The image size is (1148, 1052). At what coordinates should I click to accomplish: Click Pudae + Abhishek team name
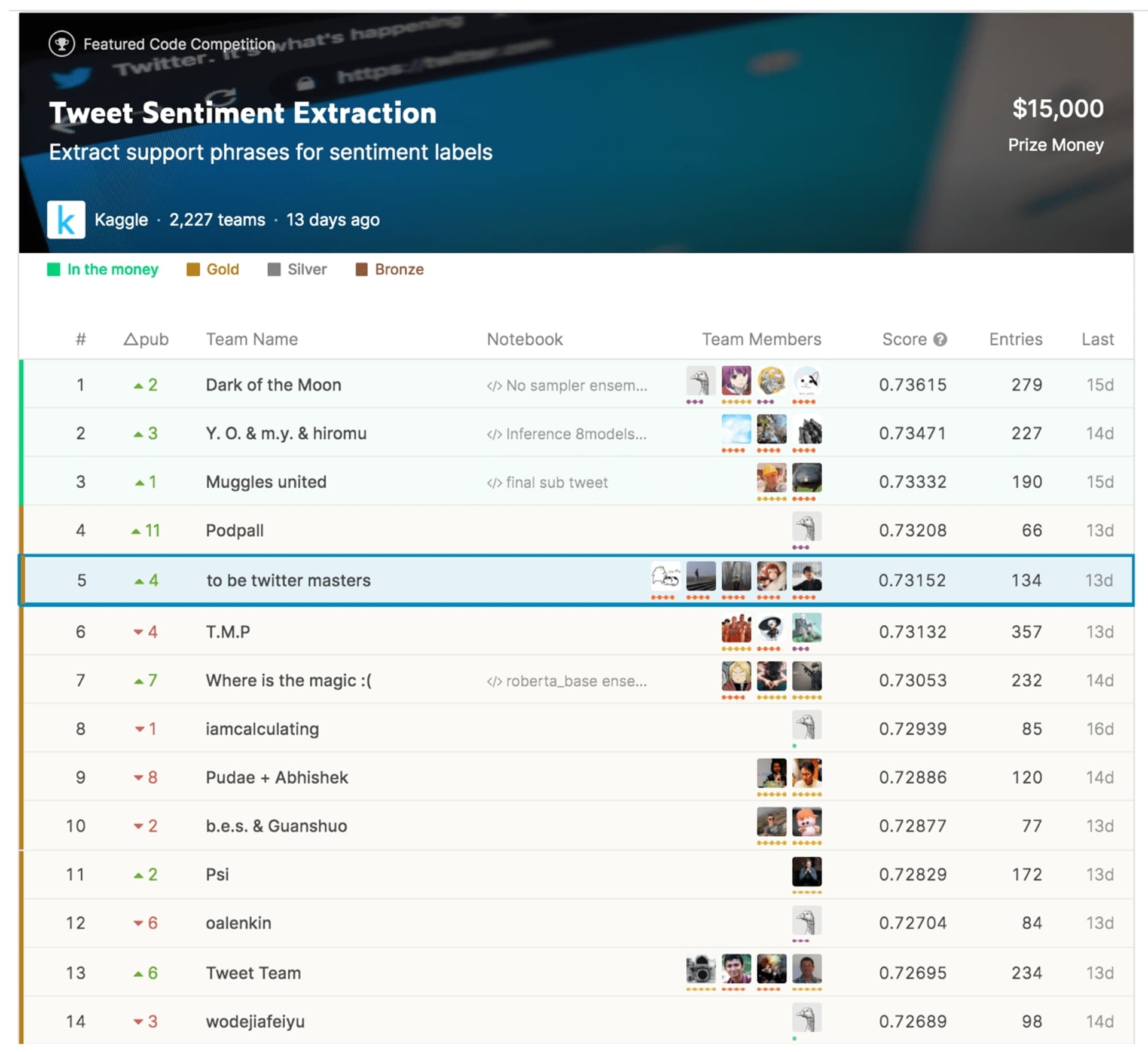(x=276, y=777)
